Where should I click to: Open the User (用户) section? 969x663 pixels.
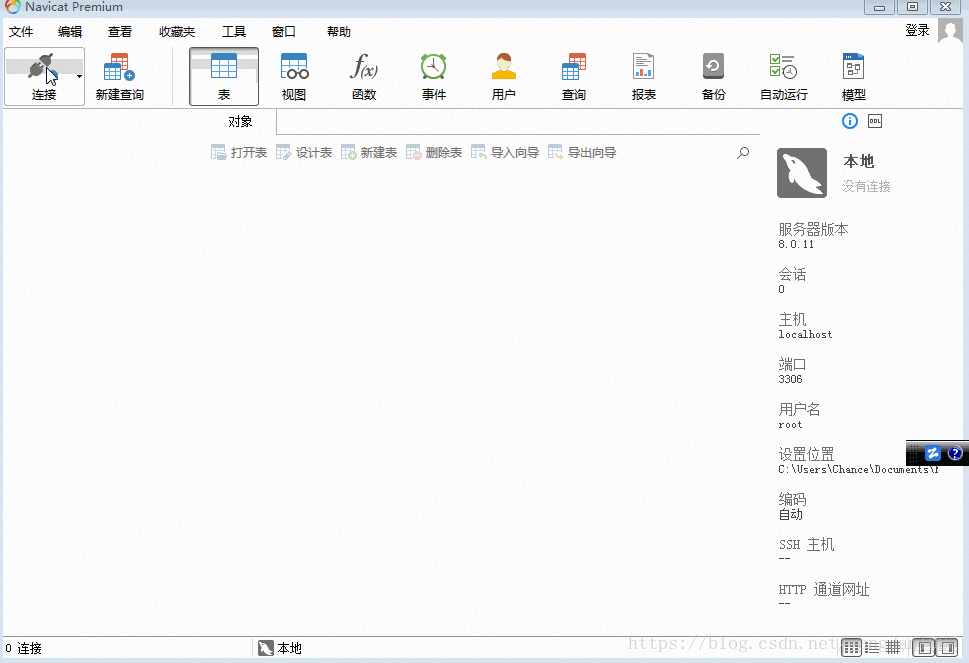click(x=504, y=77)
